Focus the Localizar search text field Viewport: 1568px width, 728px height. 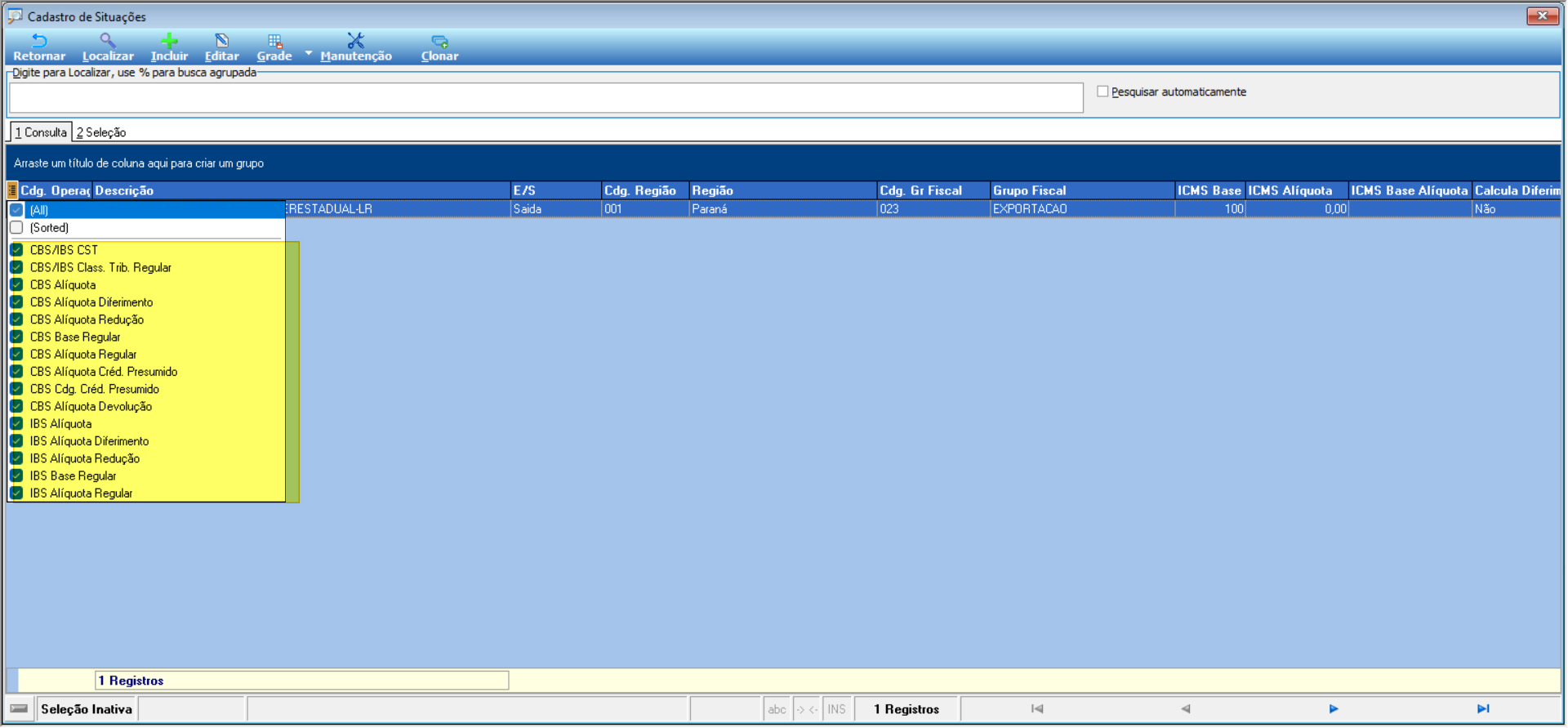coord(546,98)
